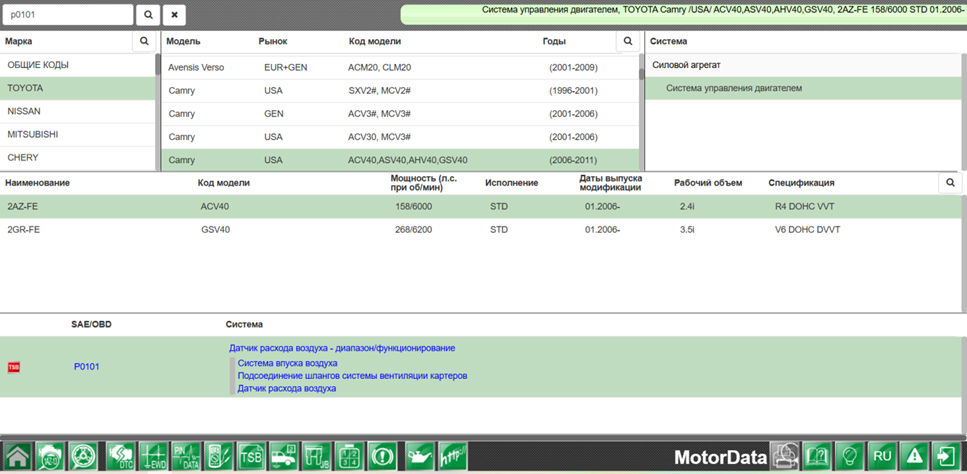Image resolution: width=967 pixels, height=474 pixels.
Task: Open the brake warning service reset icon
Action: pyautogui.click(x=382, y=457)
